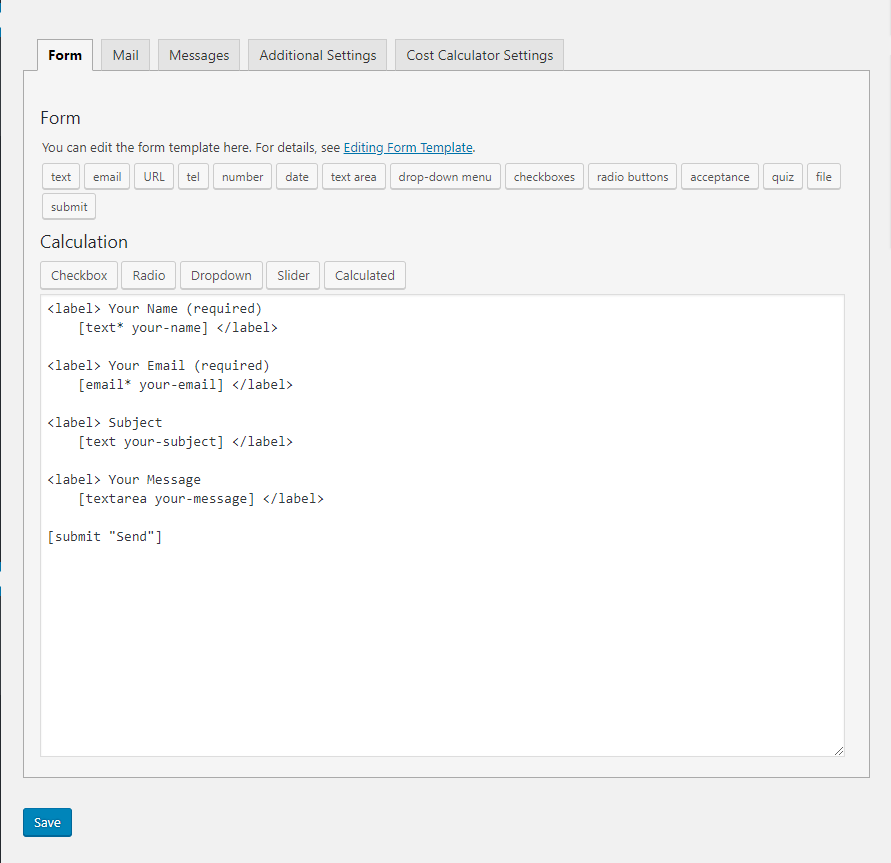Viewport: 891px width, 863px height.
Task: Click the "<label> Subject" line
Action: (x=105, y=422)
